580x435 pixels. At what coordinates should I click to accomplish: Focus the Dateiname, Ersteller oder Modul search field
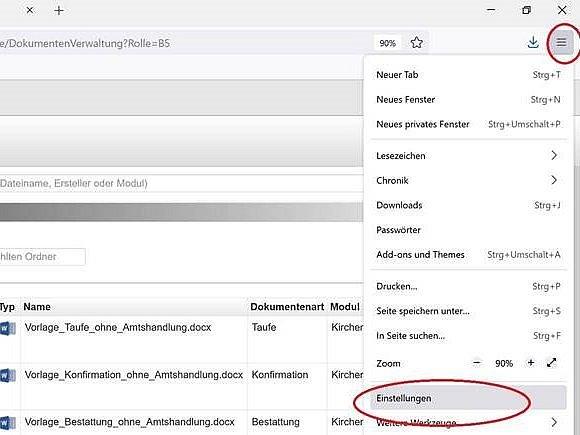[x=181, y=183]
